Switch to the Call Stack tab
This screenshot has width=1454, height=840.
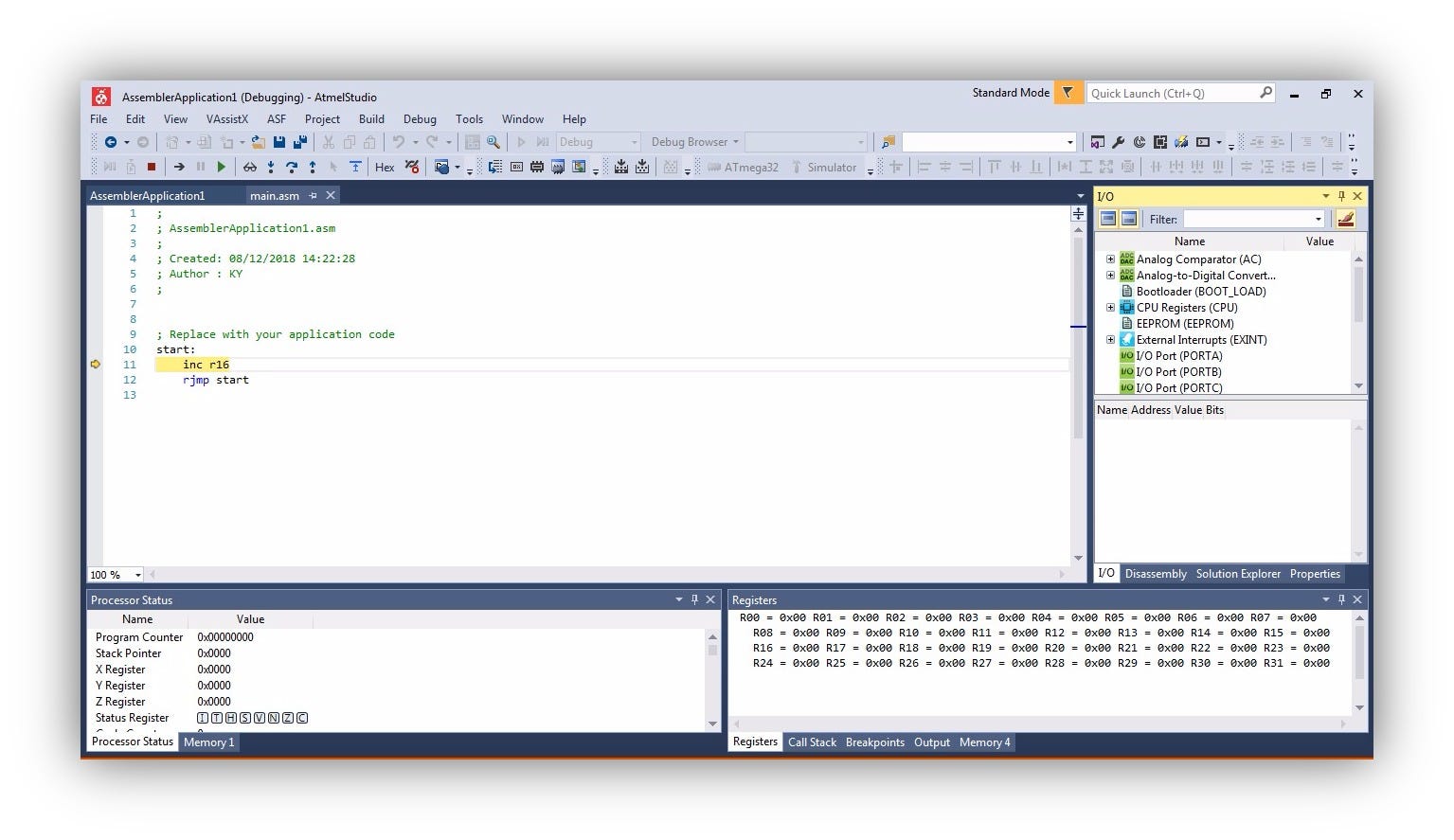click(812, 742)
